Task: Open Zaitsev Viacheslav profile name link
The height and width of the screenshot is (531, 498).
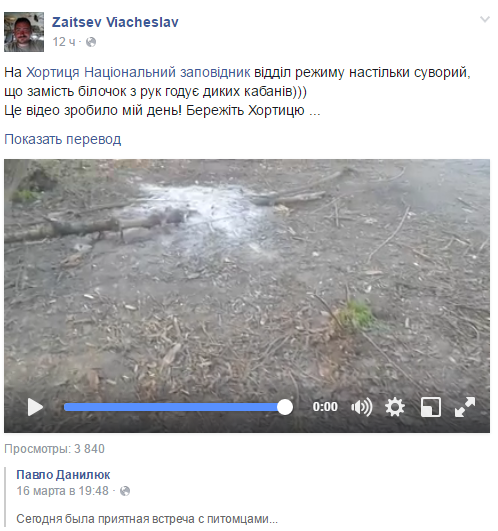Action: pyautogui.click(x=115, y=22)
